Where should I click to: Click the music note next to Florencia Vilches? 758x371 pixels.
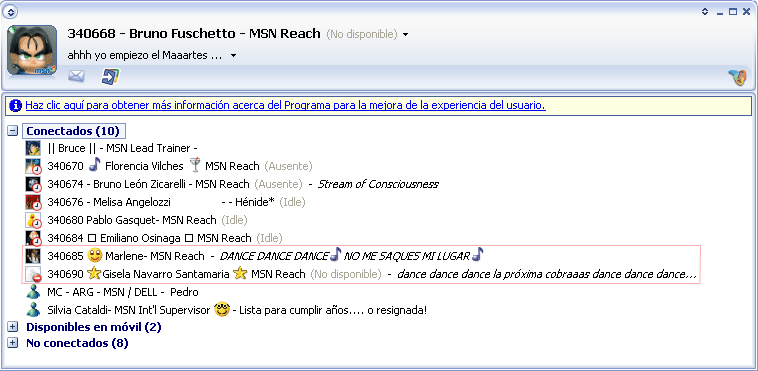[95, 165]
